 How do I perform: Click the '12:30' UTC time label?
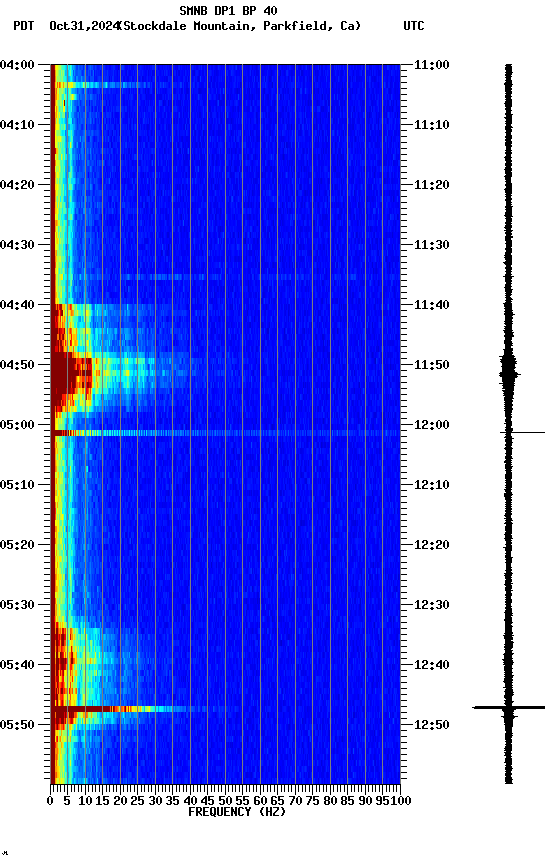point(432,605)
